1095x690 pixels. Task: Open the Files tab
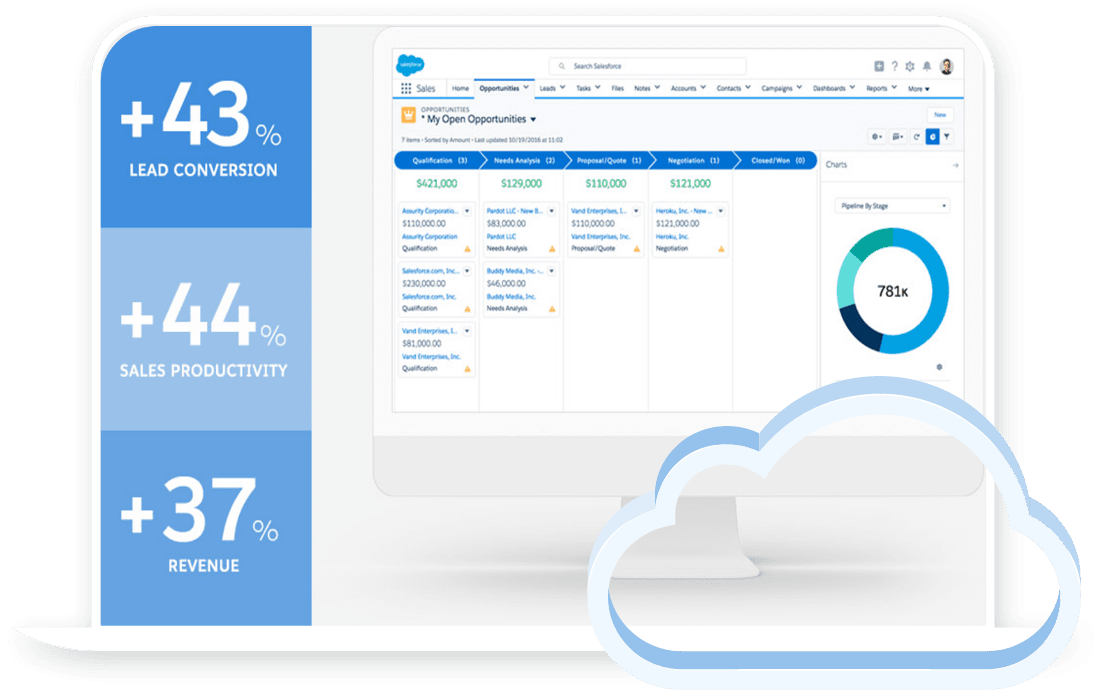[x=617, y=89]
